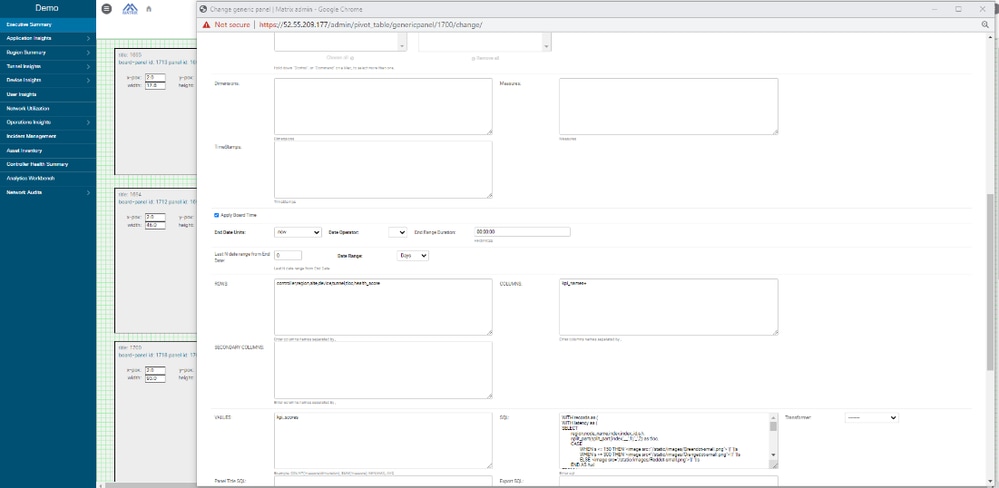The width and height of the screenshot is (999, 488).
Task: Open the End Date Units dropdown
Action: pos(298,233)
